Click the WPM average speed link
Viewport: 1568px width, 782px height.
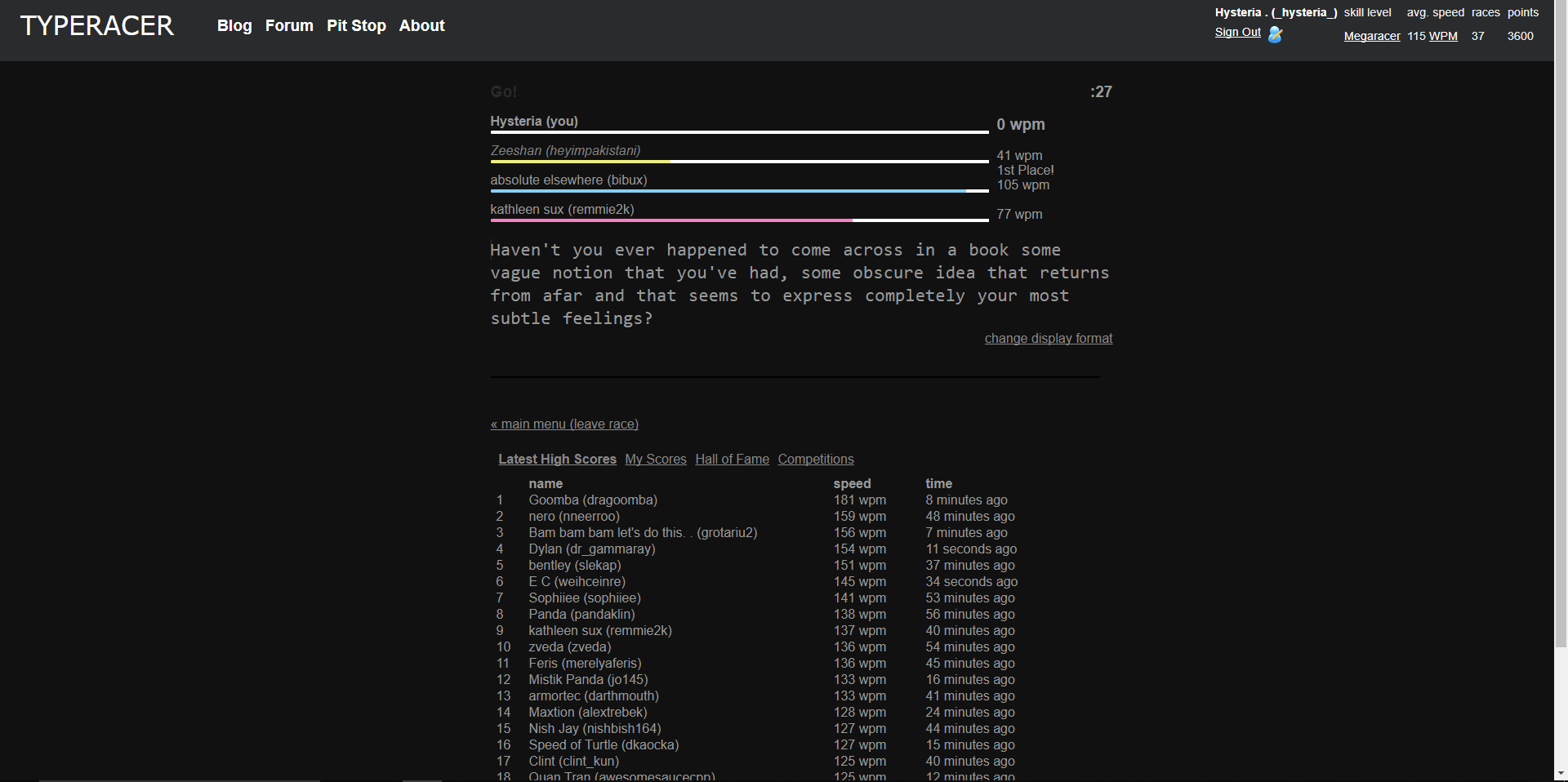pos(1444,36)
